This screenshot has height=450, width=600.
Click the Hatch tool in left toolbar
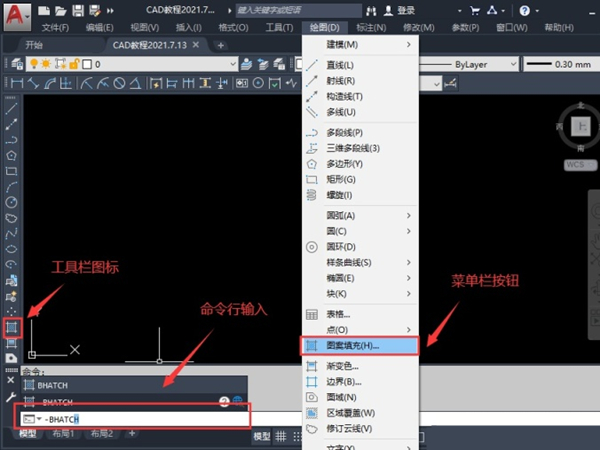pos(12,327)
